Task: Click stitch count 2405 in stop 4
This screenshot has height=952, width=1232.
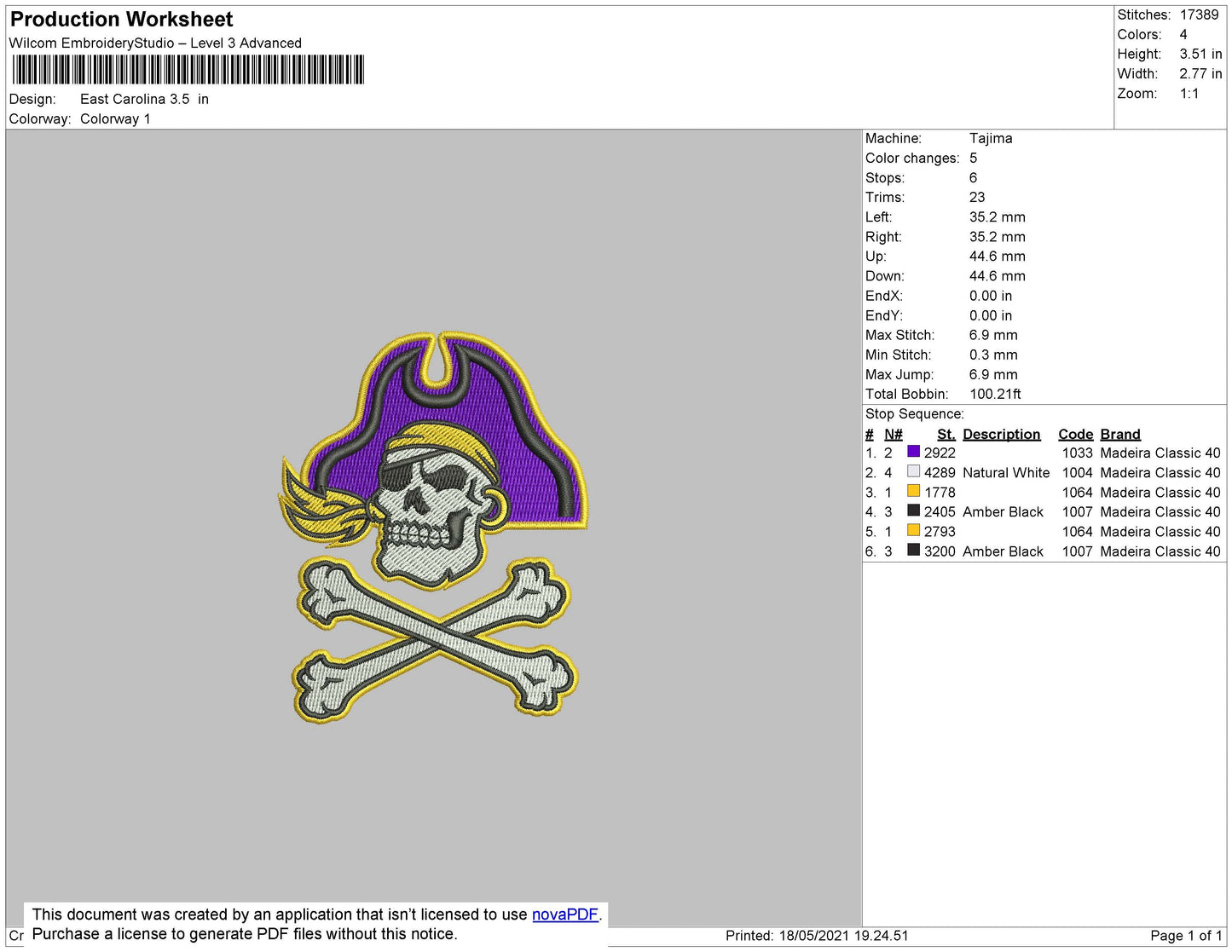Action: pos(940,511)
